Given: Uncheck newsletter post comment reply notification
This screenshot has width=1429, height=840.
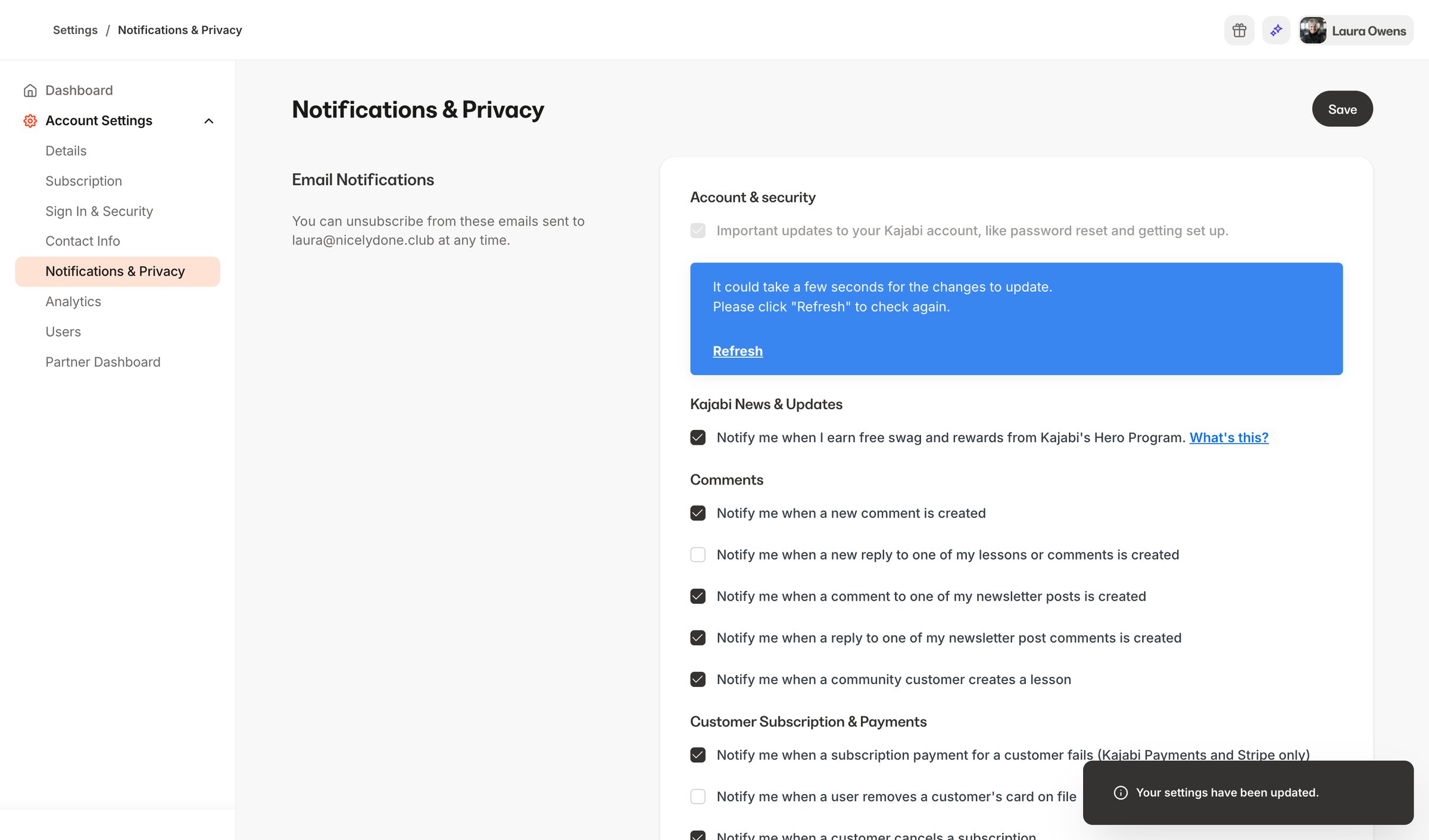Looking at the screenshot, I should tap(698, 638).
